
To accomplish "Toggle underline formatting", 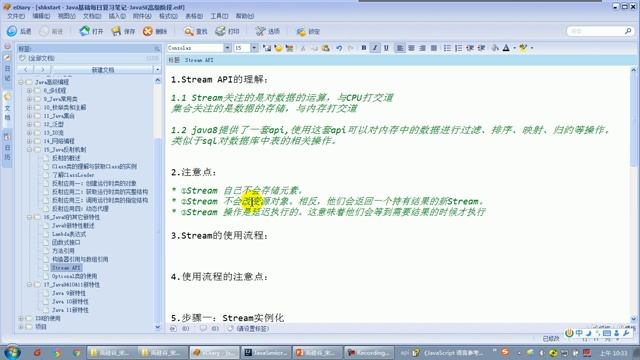I will [386, 48].
